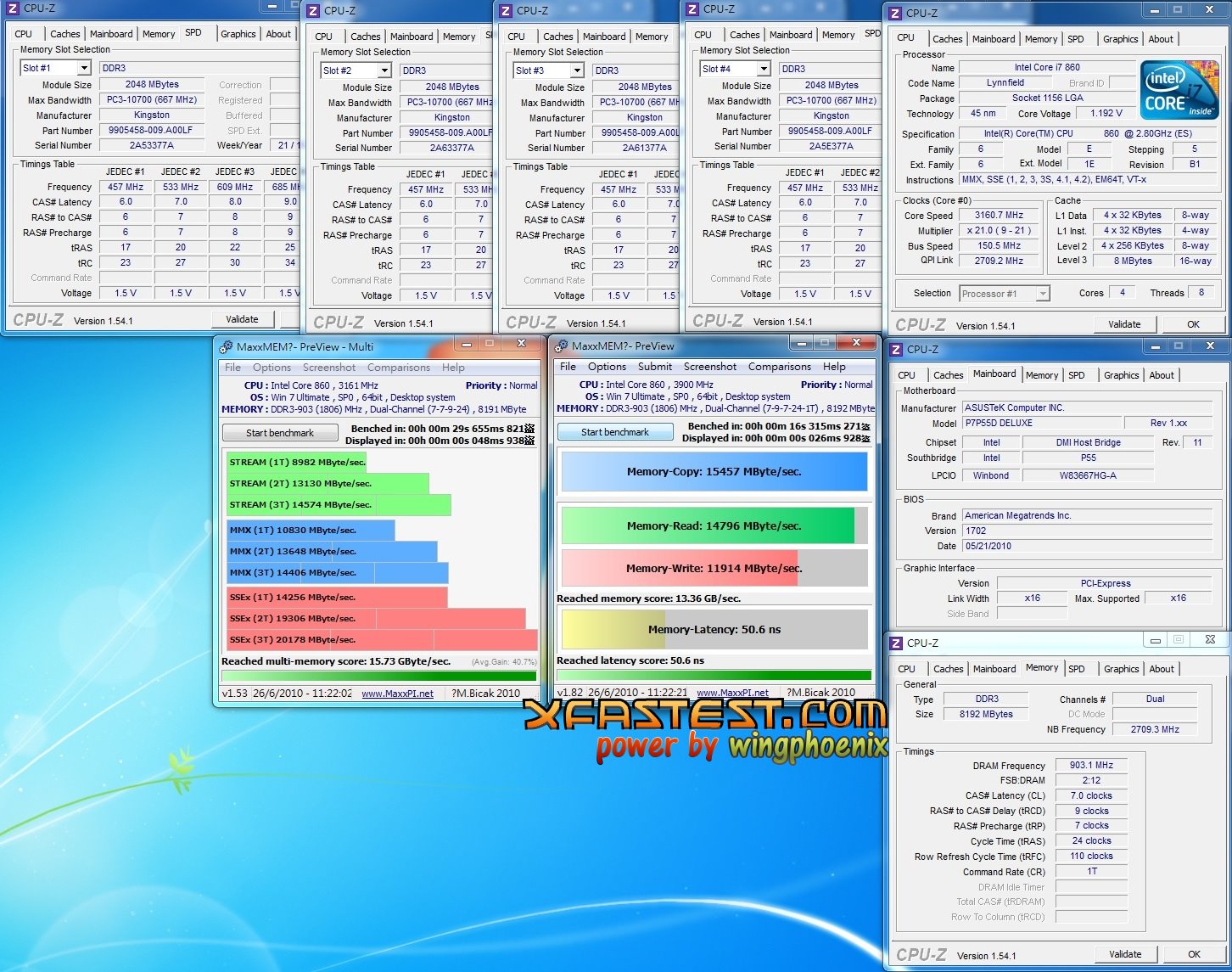The height and width of the screenshot is (972, 1232).
Task: Click the CPU-Z title icon of the Intel Core i7 processor window
Action: tap(895, 13)
